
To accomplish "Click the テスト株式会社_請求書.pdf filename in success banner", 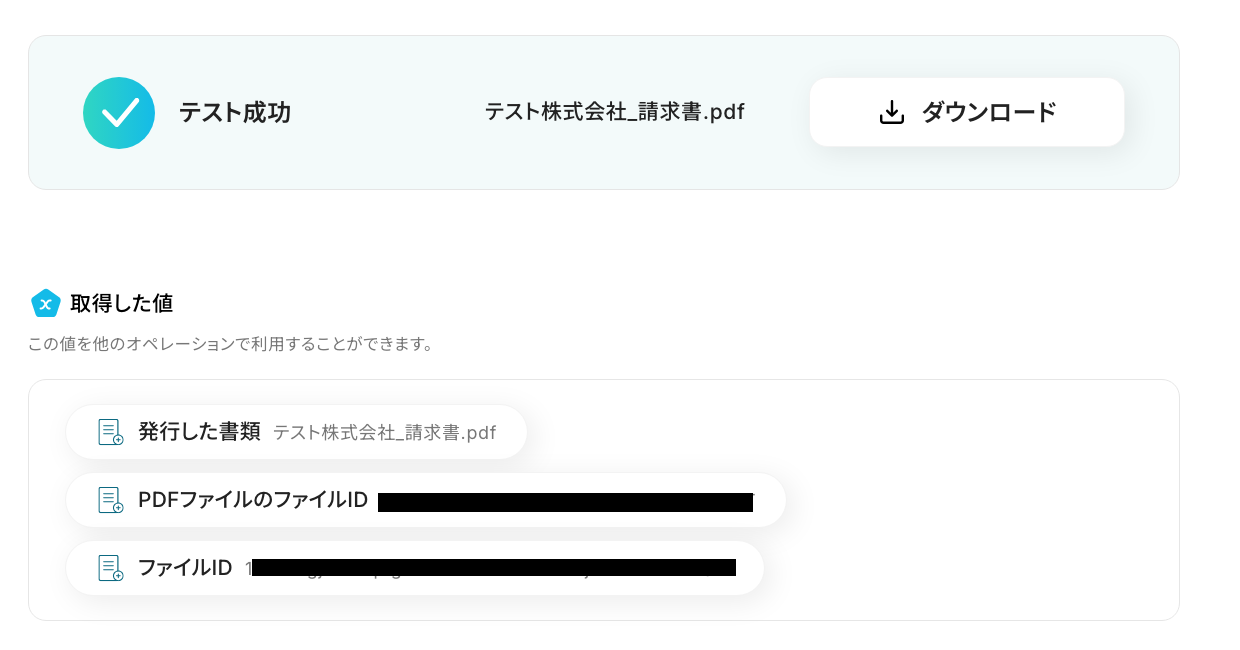I will [x=615, y=112].
